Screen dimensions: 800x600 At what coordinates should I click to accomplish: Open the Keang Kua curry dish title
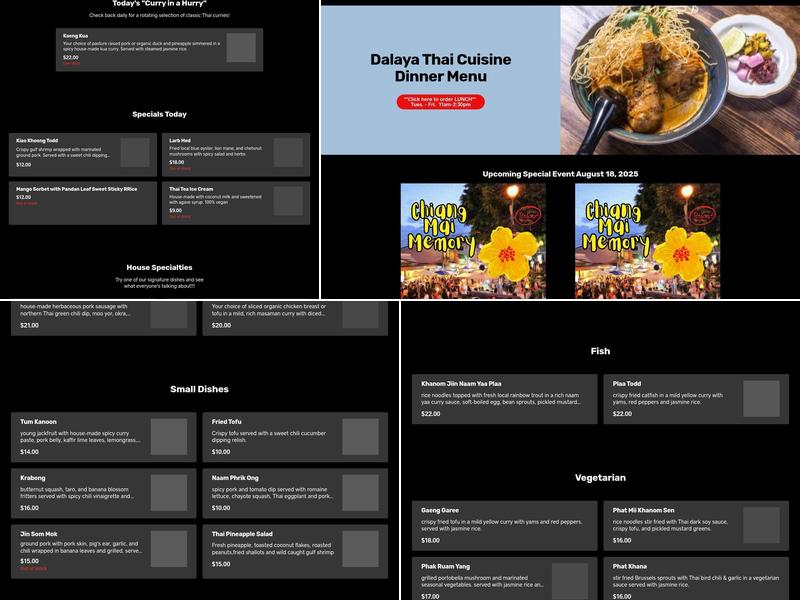[x=76, y=36]
